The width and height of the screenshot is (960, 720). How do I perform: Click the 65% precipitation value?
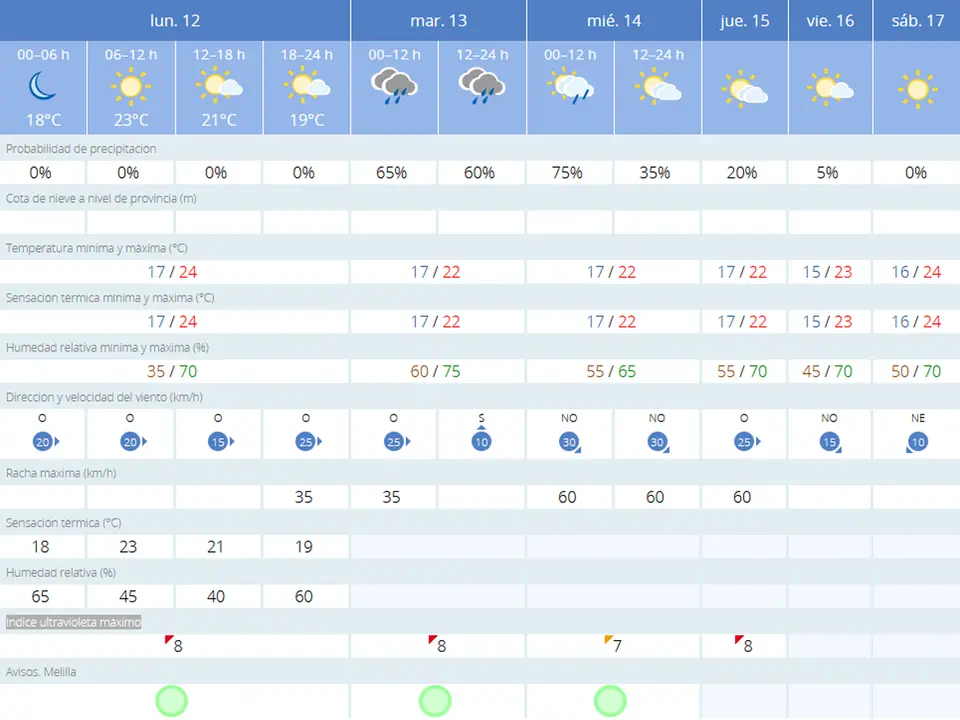[391, 173]
